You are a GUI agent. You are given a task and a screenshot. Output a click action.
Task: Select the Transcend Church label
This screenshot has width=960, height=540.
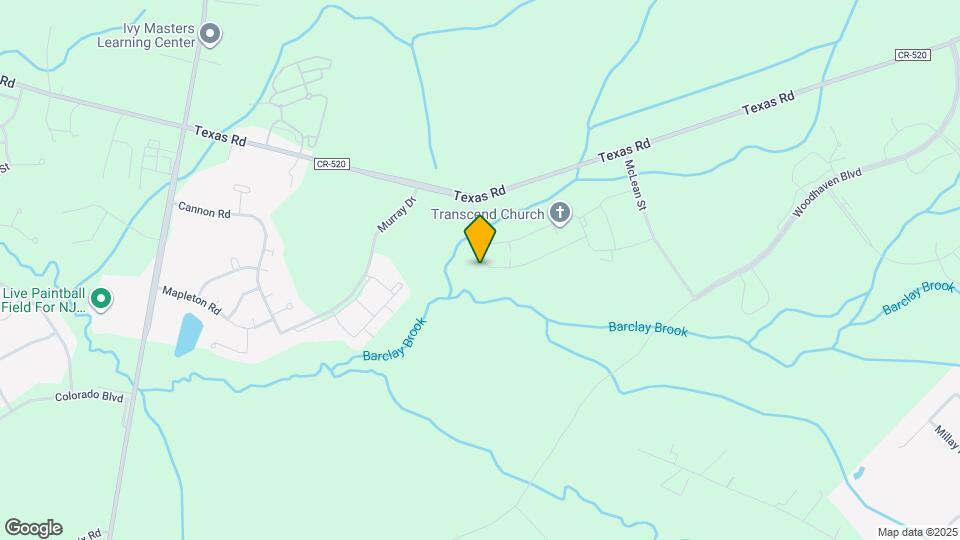coord(487,214)
